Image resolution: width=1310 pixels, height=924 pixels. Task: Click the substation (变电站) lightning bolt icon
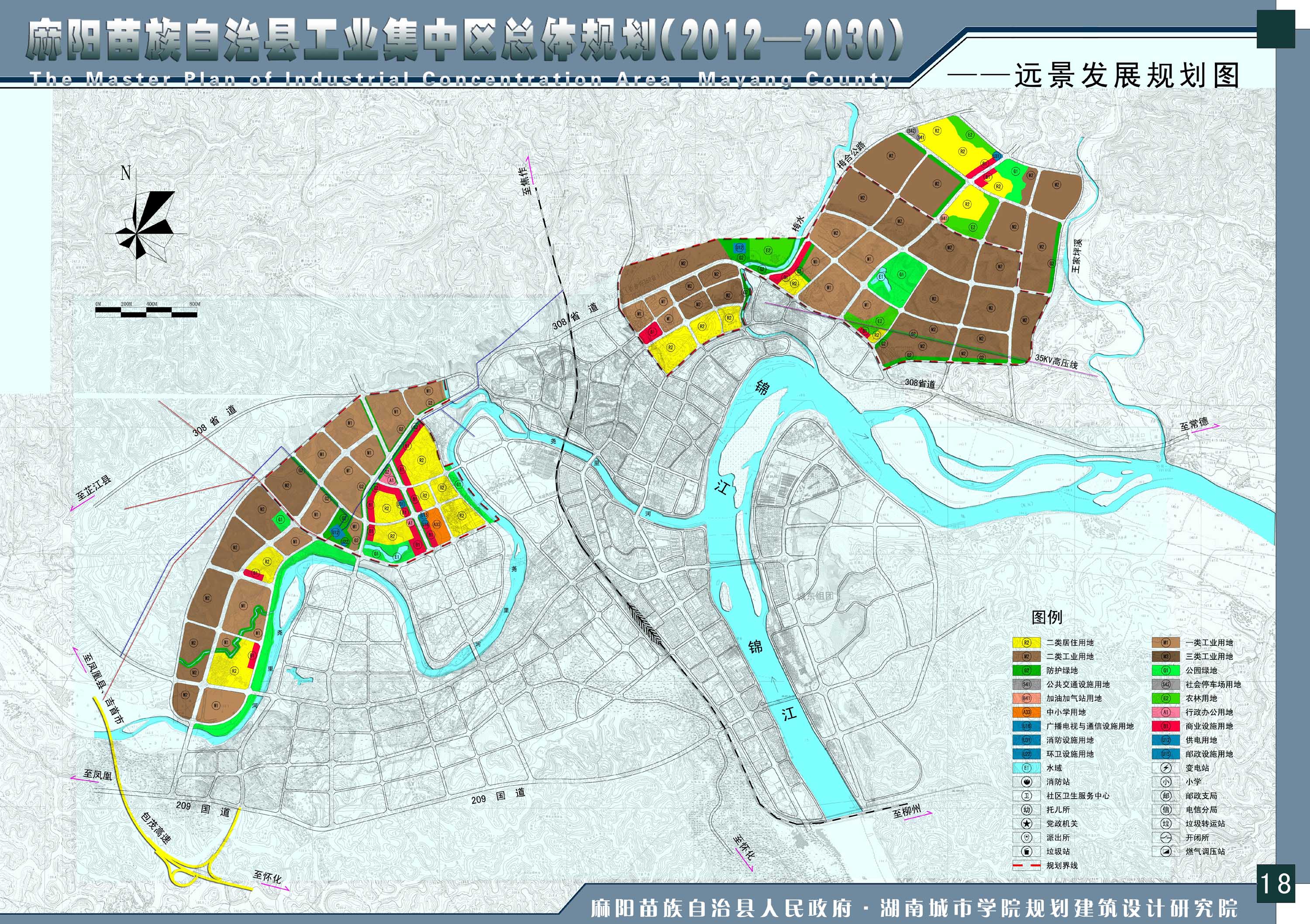click(x=1165, y=768)
